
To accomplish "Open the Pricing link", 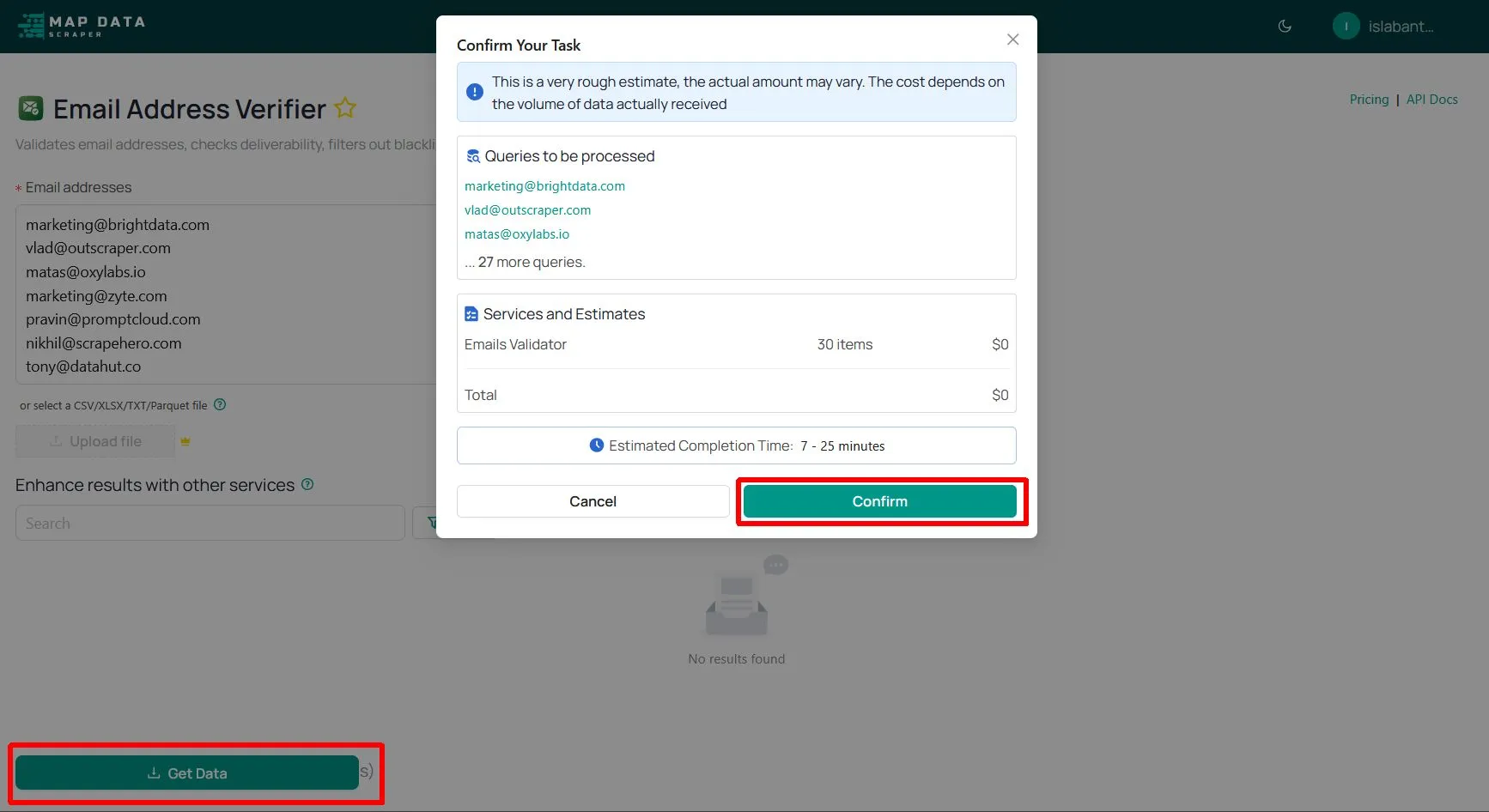I will coord(1369,100).
